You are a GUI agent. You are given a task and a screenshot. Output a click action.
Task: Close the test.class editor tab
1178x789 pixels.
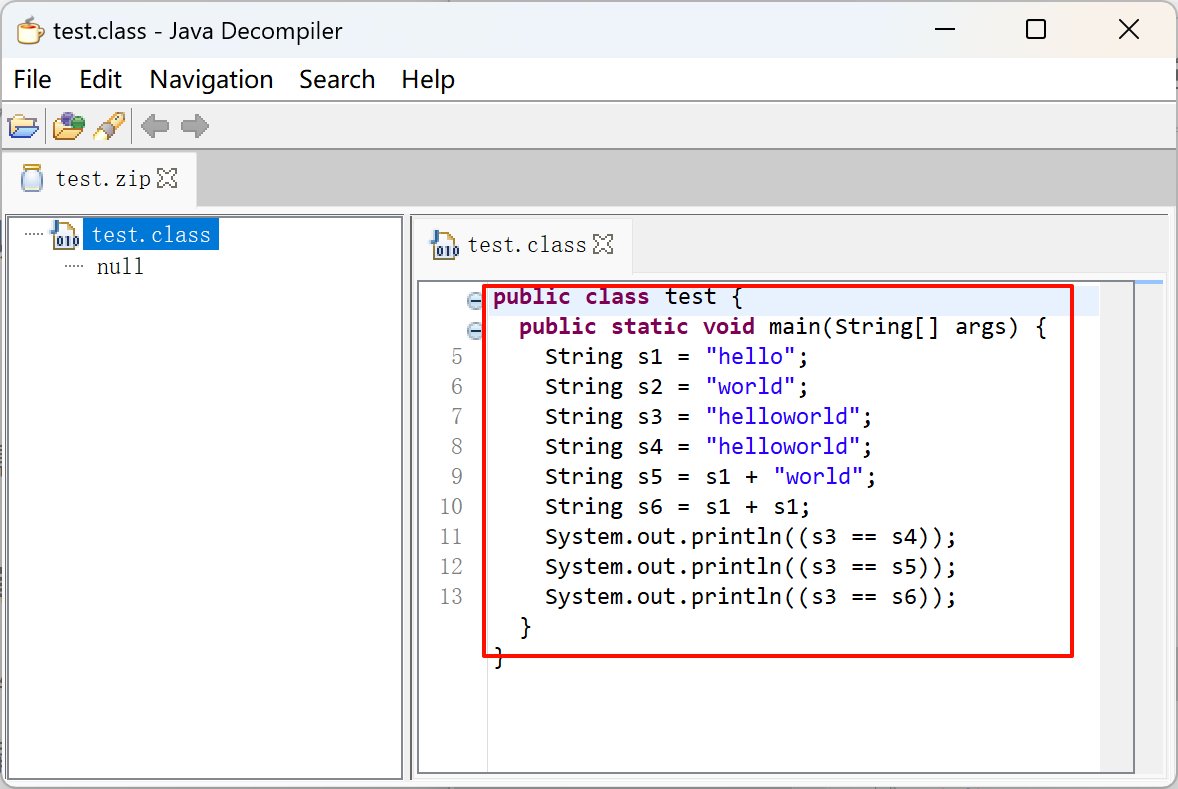[x=603, y=244]
